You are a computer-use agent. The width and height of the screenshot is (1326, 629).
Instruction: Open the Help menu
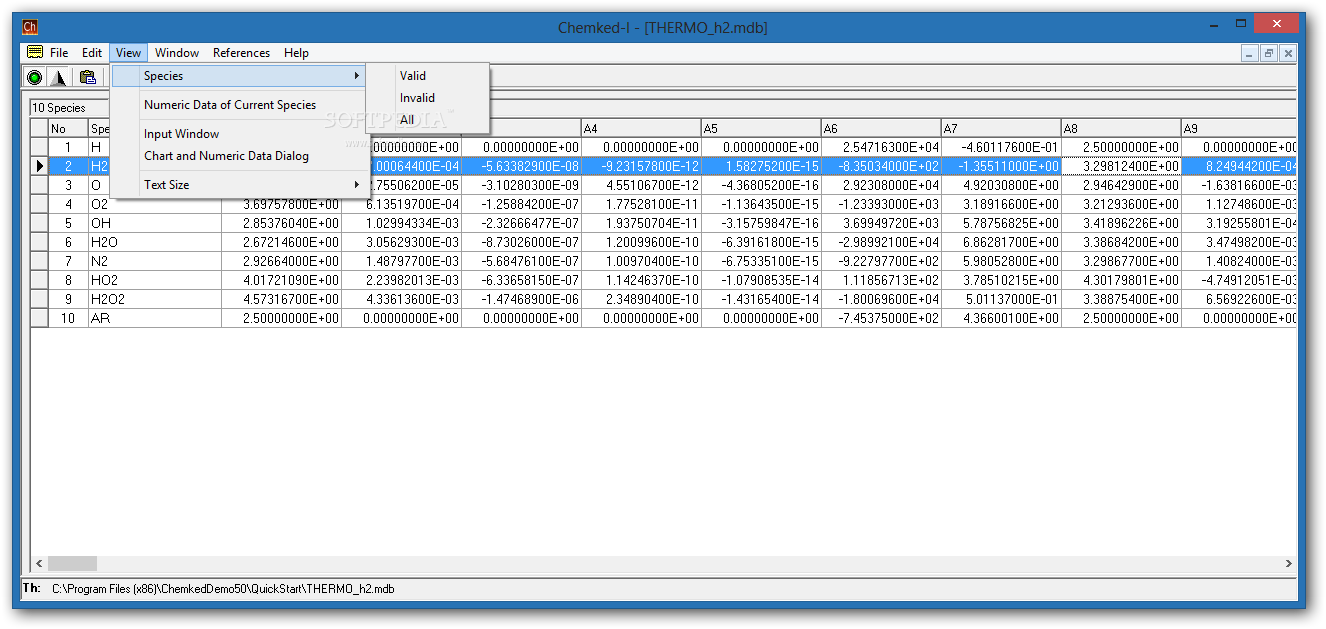coord(296,53)
